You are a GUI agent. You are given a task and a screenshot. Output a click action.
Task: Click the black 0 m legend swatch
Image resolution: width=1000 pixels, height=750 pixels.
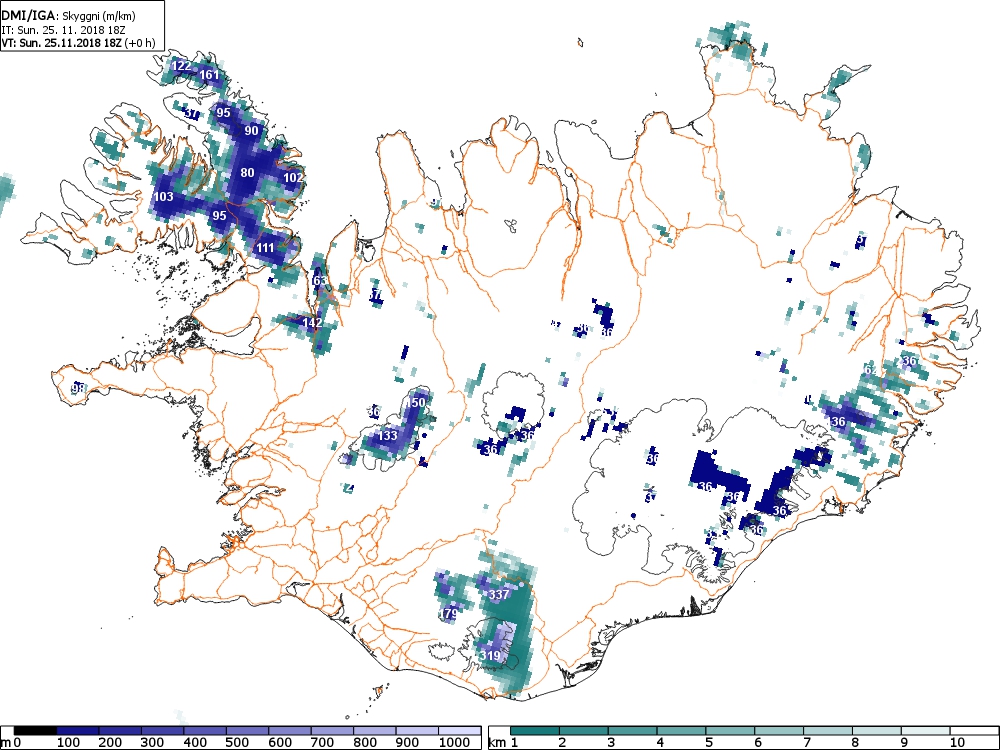[x=35, y=731]
